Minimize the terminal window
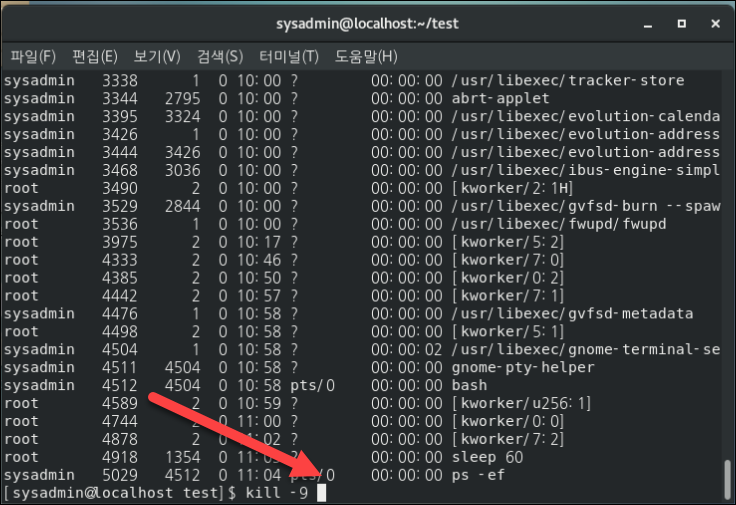Screen dimensions: 736x505 tap(648, 24)
